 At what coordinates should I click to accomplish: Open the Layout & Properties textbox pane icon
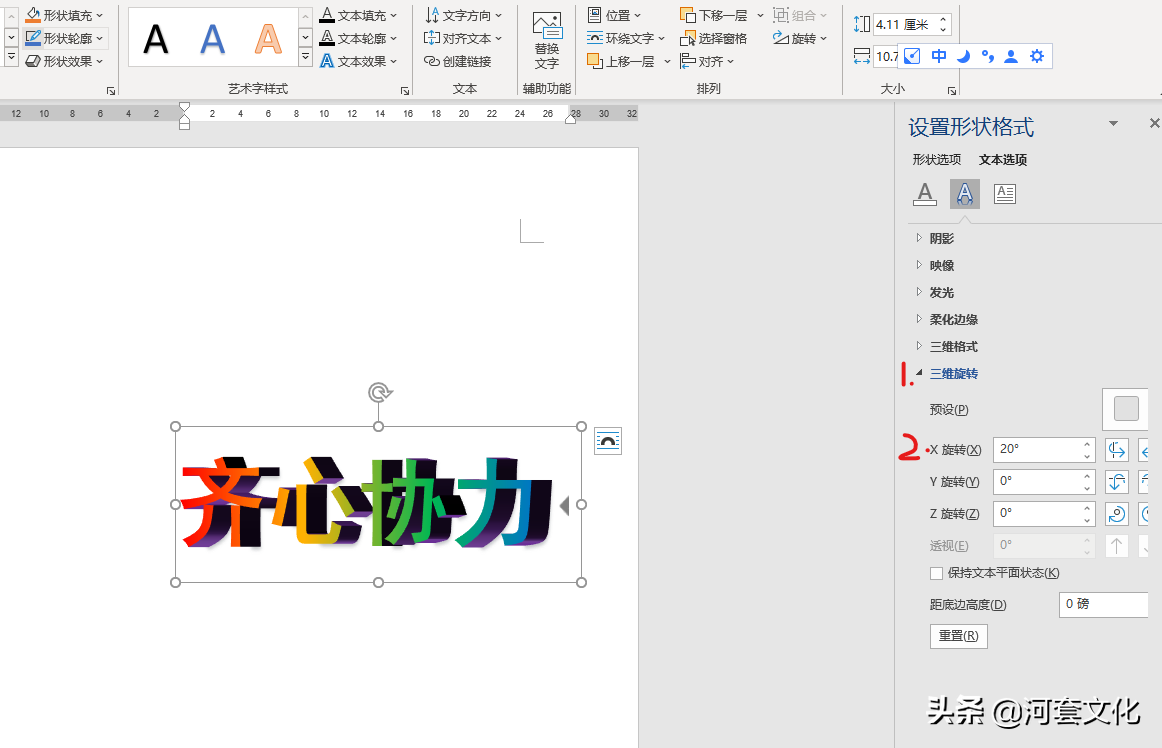[1005, 194]
